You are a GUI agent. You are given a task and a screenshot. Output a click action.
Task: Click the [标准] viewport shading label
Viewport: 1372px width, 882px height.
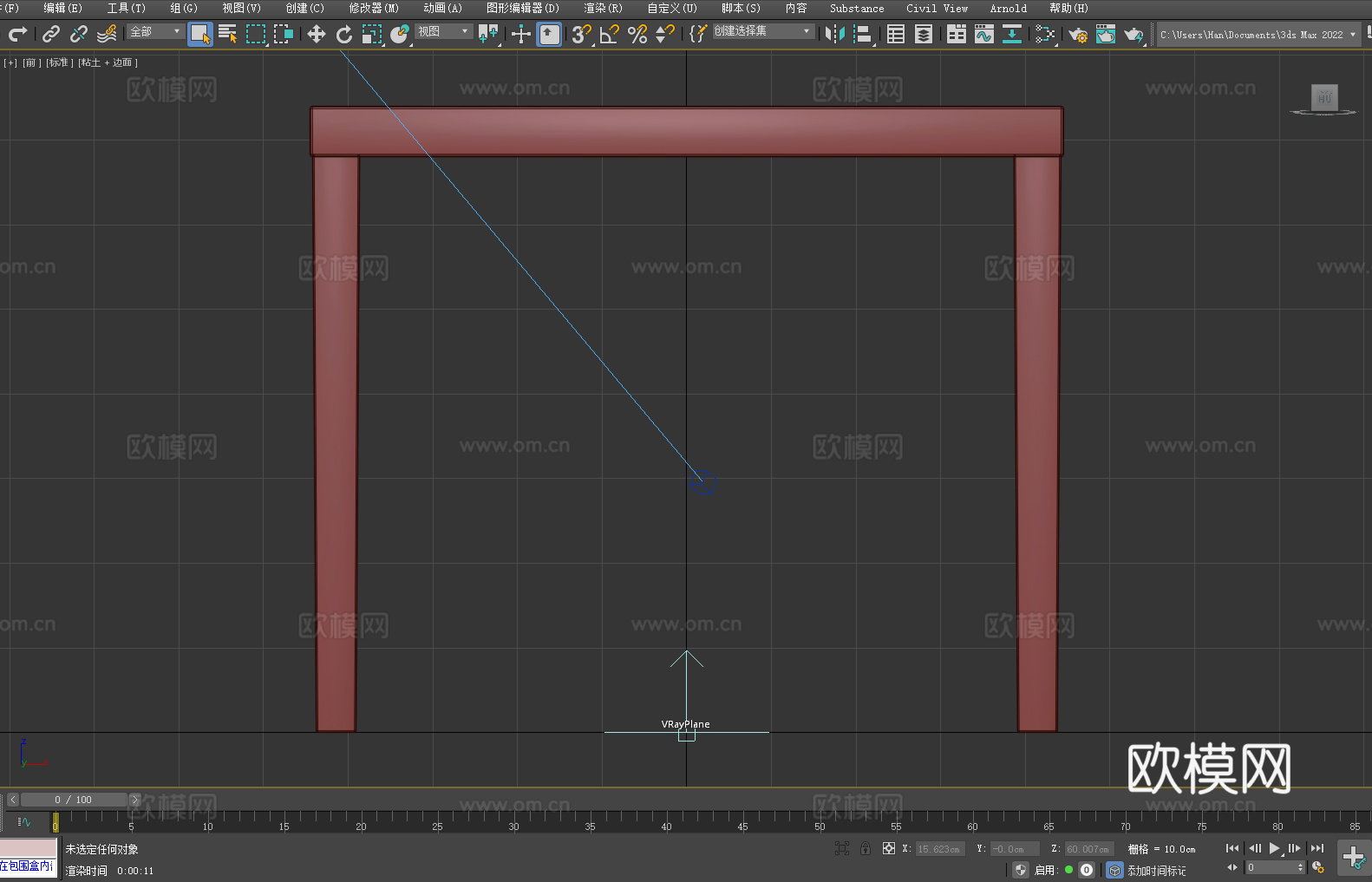point(60,62)
